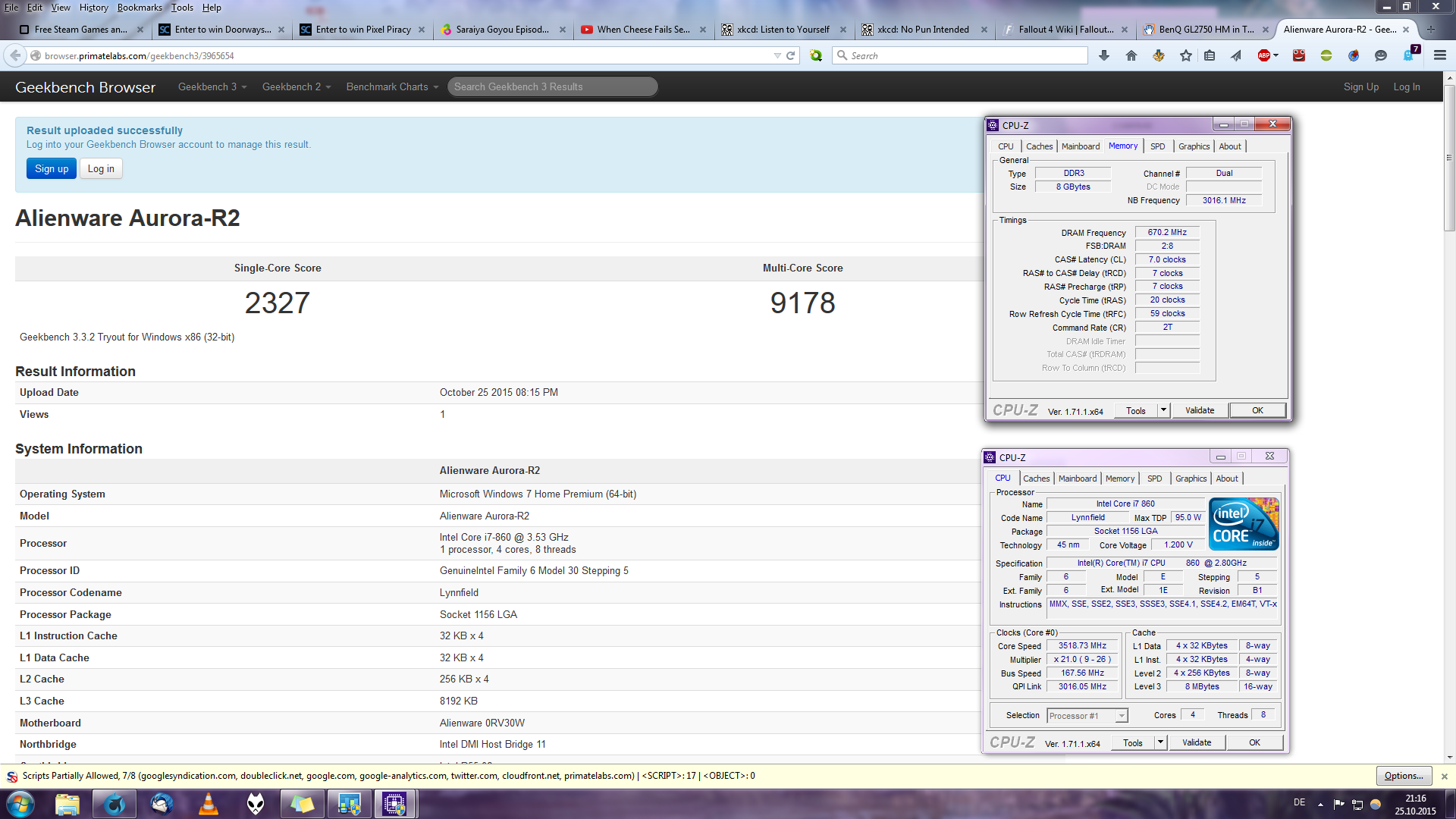Image resolution: width=1456 pixels, height=819 pixels.
Task: Click the NoScript Options... button
Action: pos(1404,776)
